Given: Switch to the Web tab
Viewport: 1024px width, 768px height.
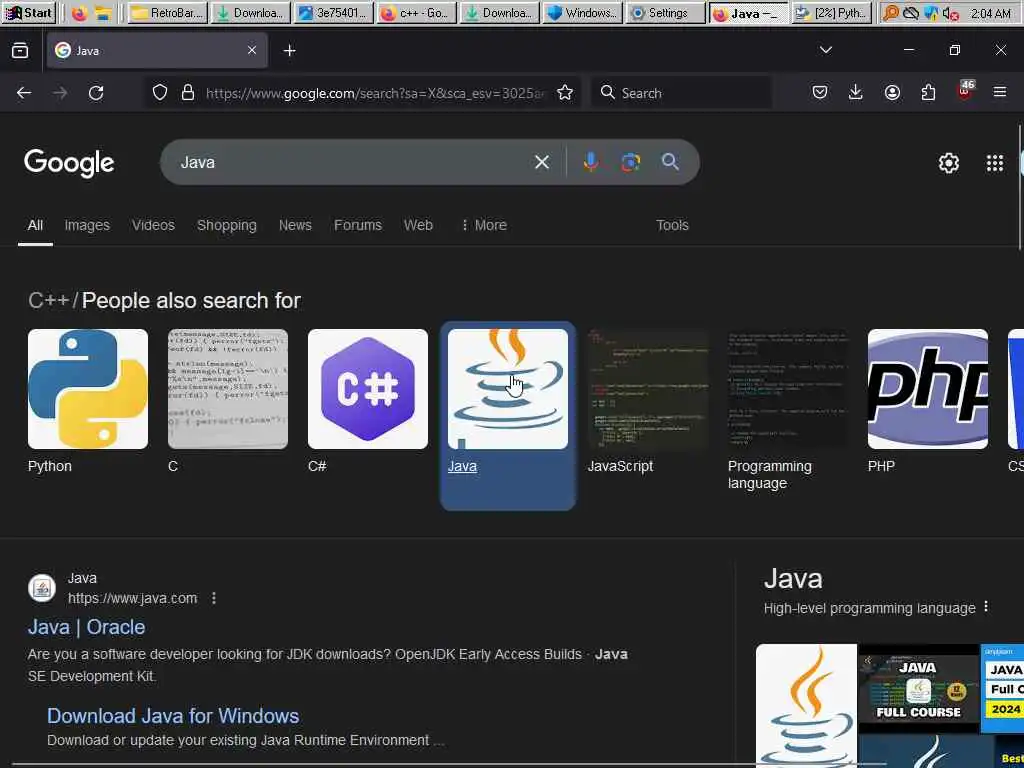Looking at the screenshot, I should (x=418, y=225).
